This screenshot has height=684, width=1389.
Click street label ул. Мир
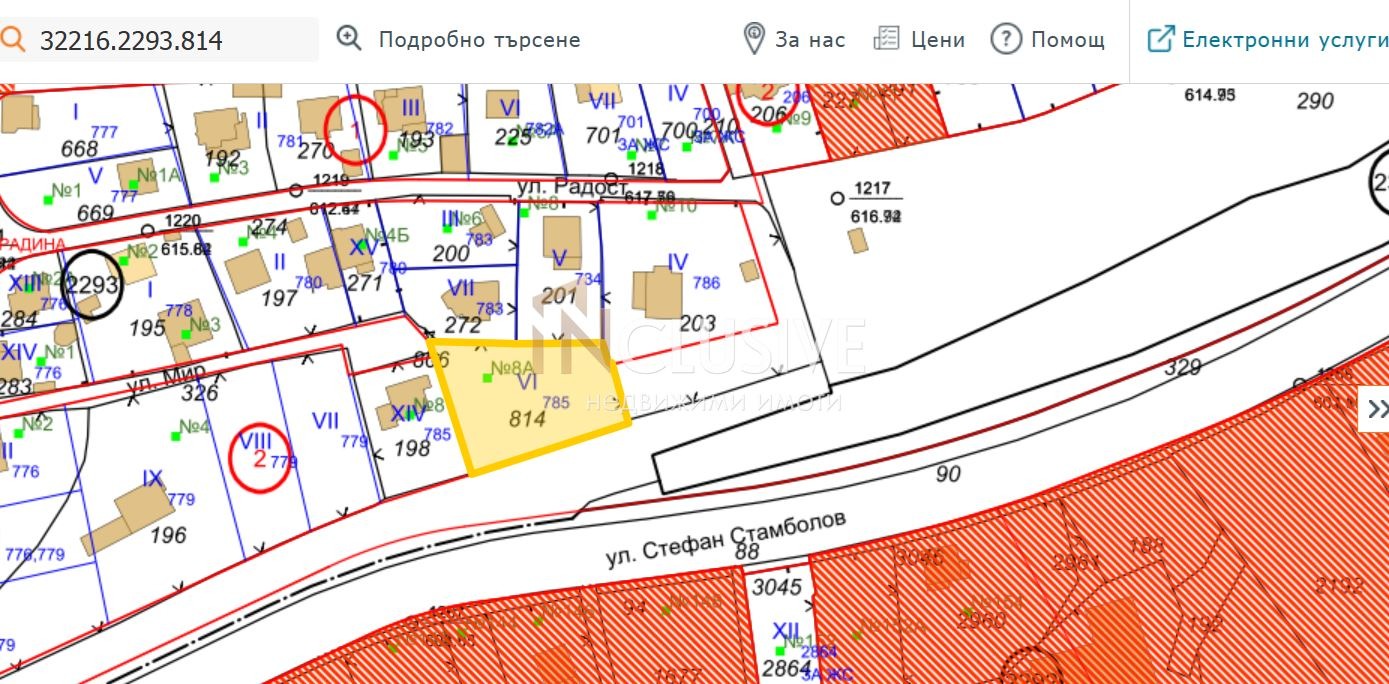[x=164, y=380]
